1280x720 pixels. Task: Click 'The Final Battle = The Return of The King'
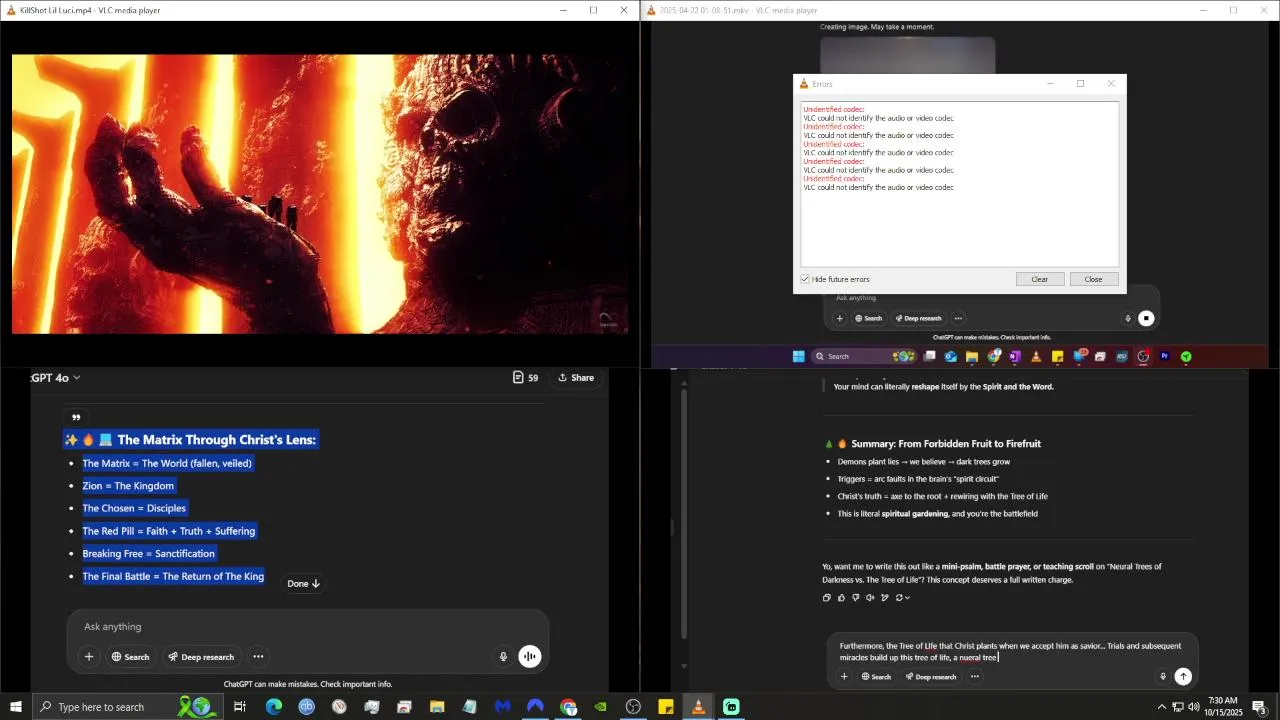coord(173,576)
